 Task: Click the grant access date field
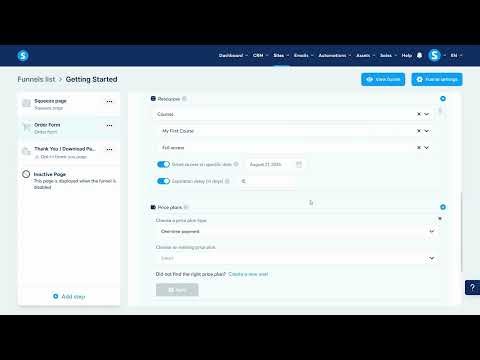coord(275,164)
